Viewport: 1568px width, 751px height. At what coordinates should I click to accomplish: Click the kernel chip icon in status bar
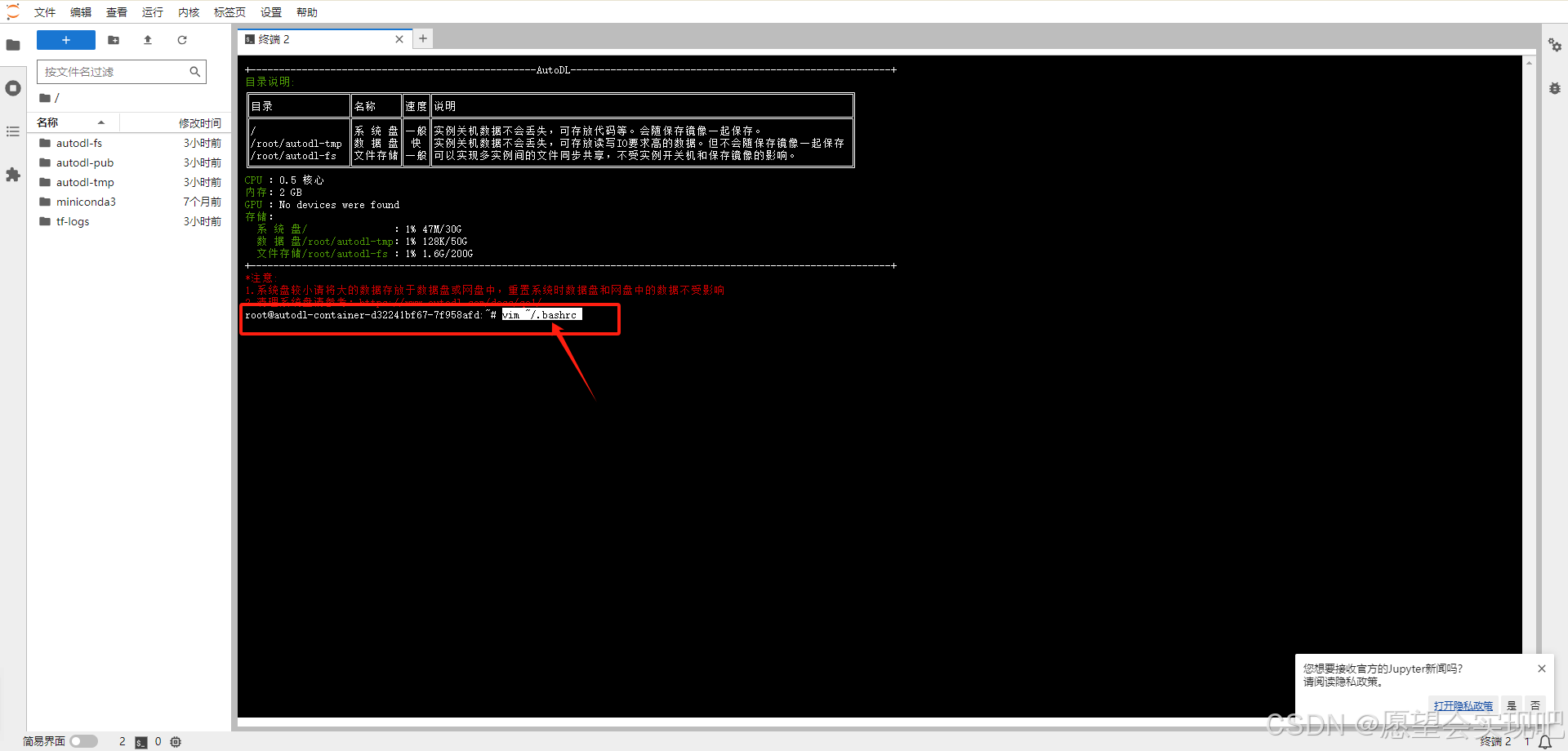click(x=176, y=742)
